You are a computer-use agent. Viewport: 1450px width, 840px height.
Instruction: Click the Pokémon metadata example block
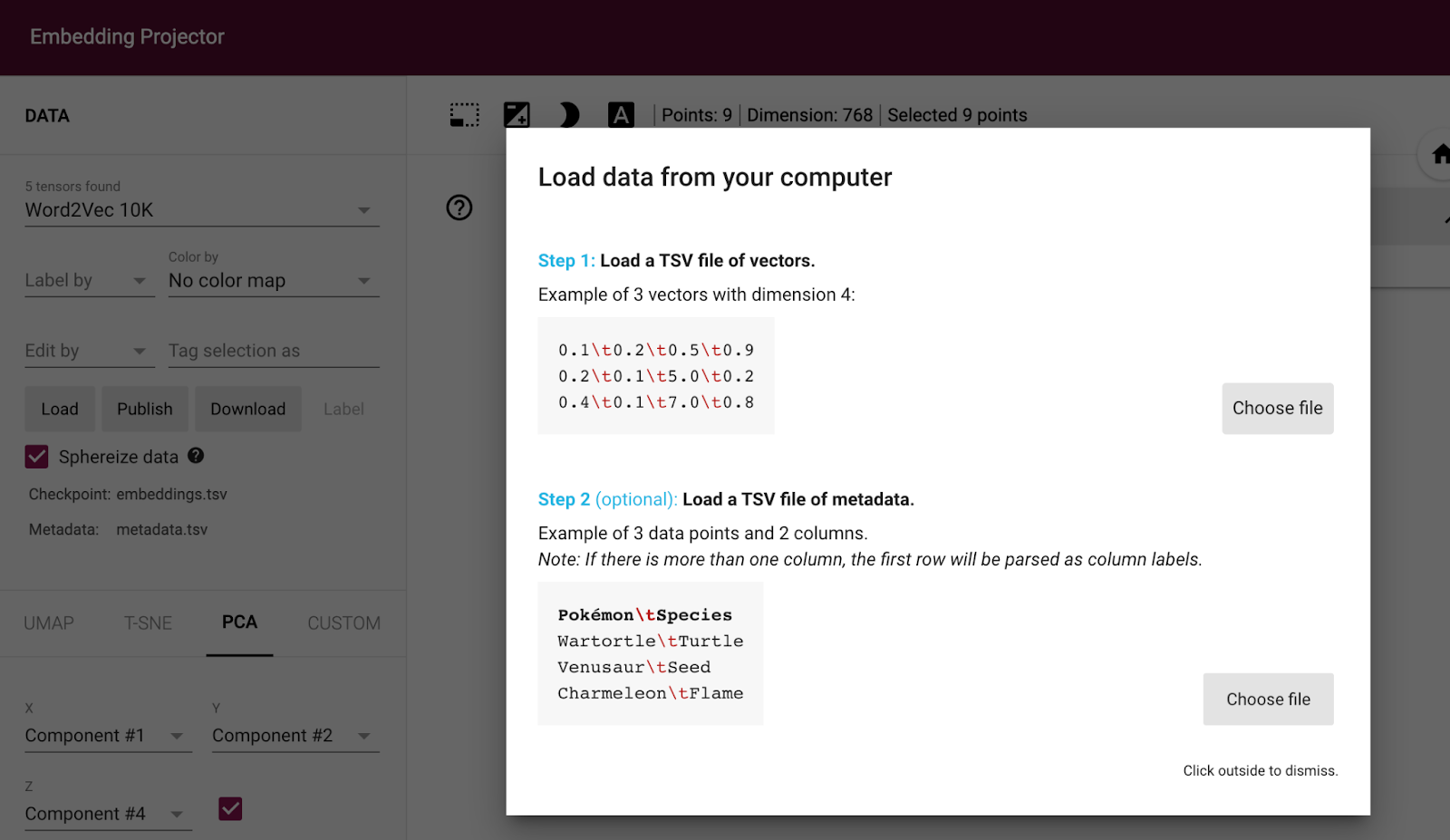click(651, 653)
